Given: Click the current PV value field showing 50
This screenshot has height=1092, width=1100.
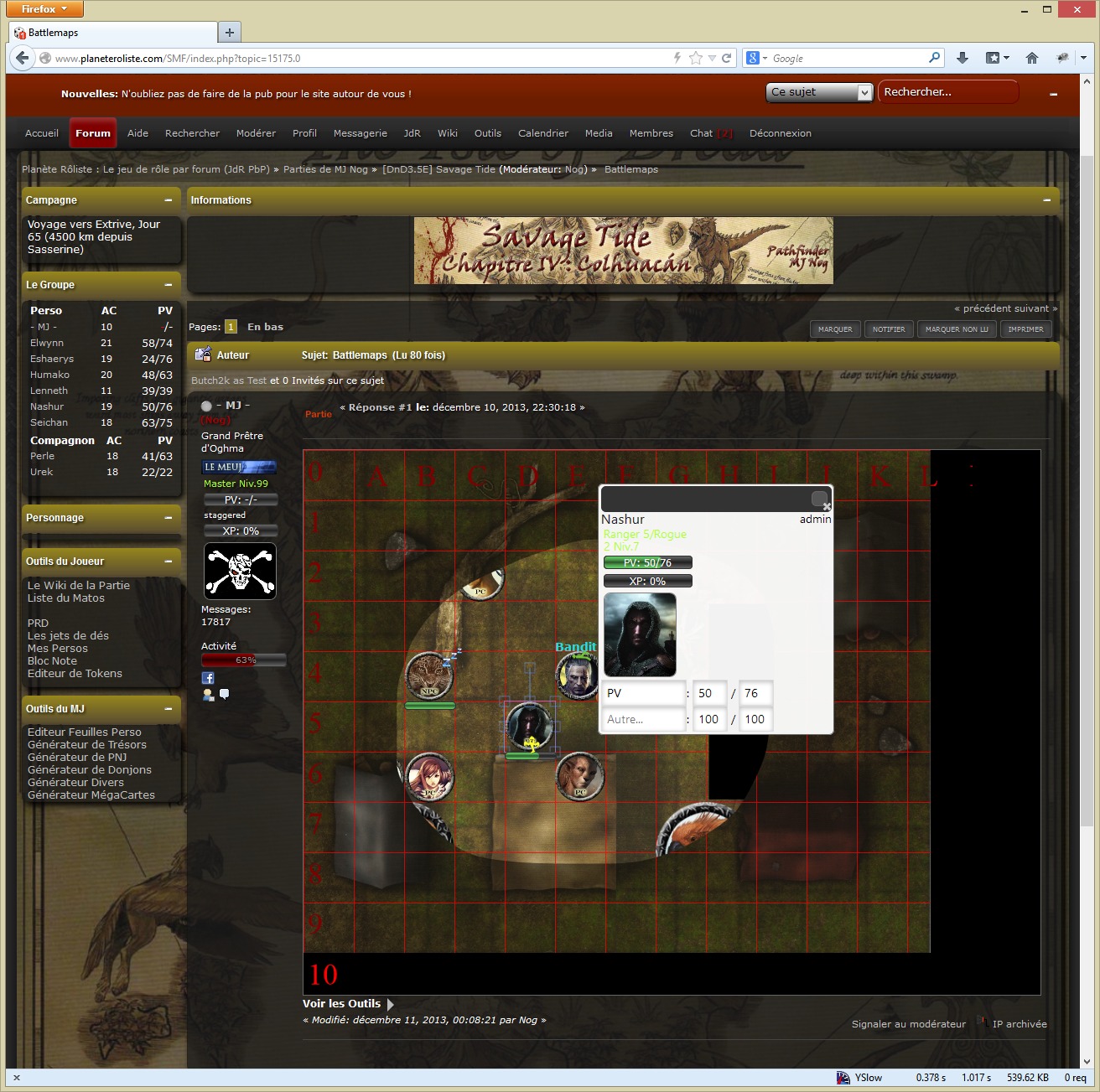Looking at the screenshot, I should pyautogui.click(x=709, y=693).
